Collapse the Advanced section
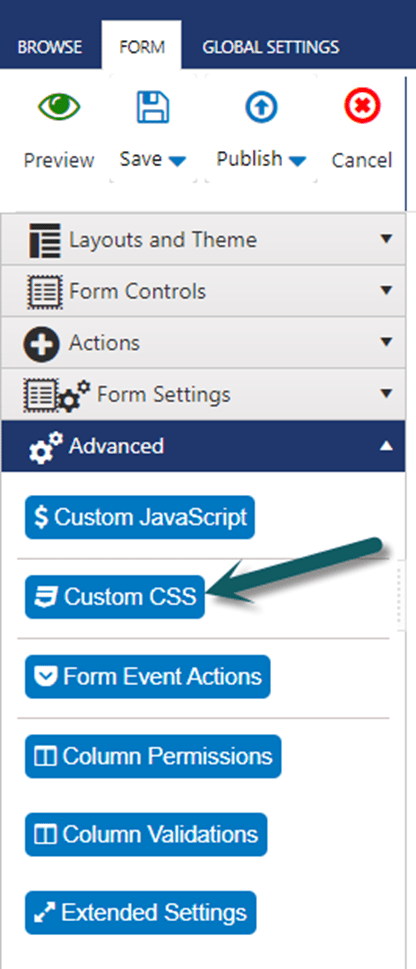This screenshot has height=969, width=416. point(386,446)
